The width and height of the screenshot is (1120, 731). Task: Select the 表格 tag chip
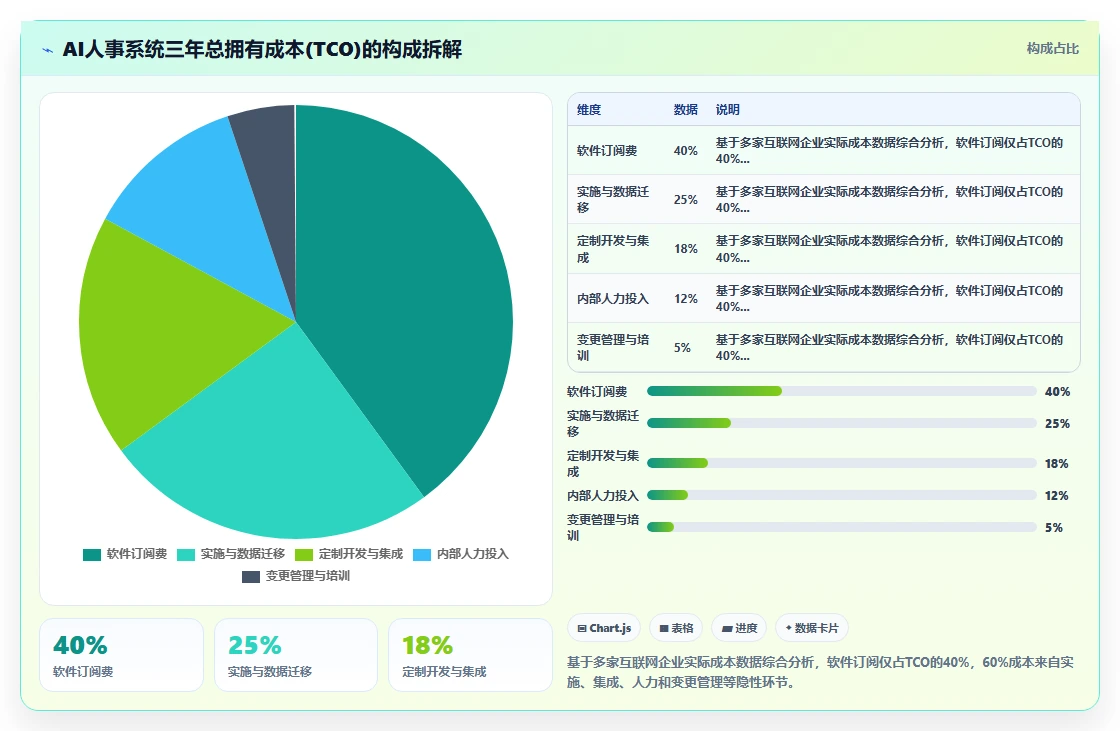pos(676,628)
